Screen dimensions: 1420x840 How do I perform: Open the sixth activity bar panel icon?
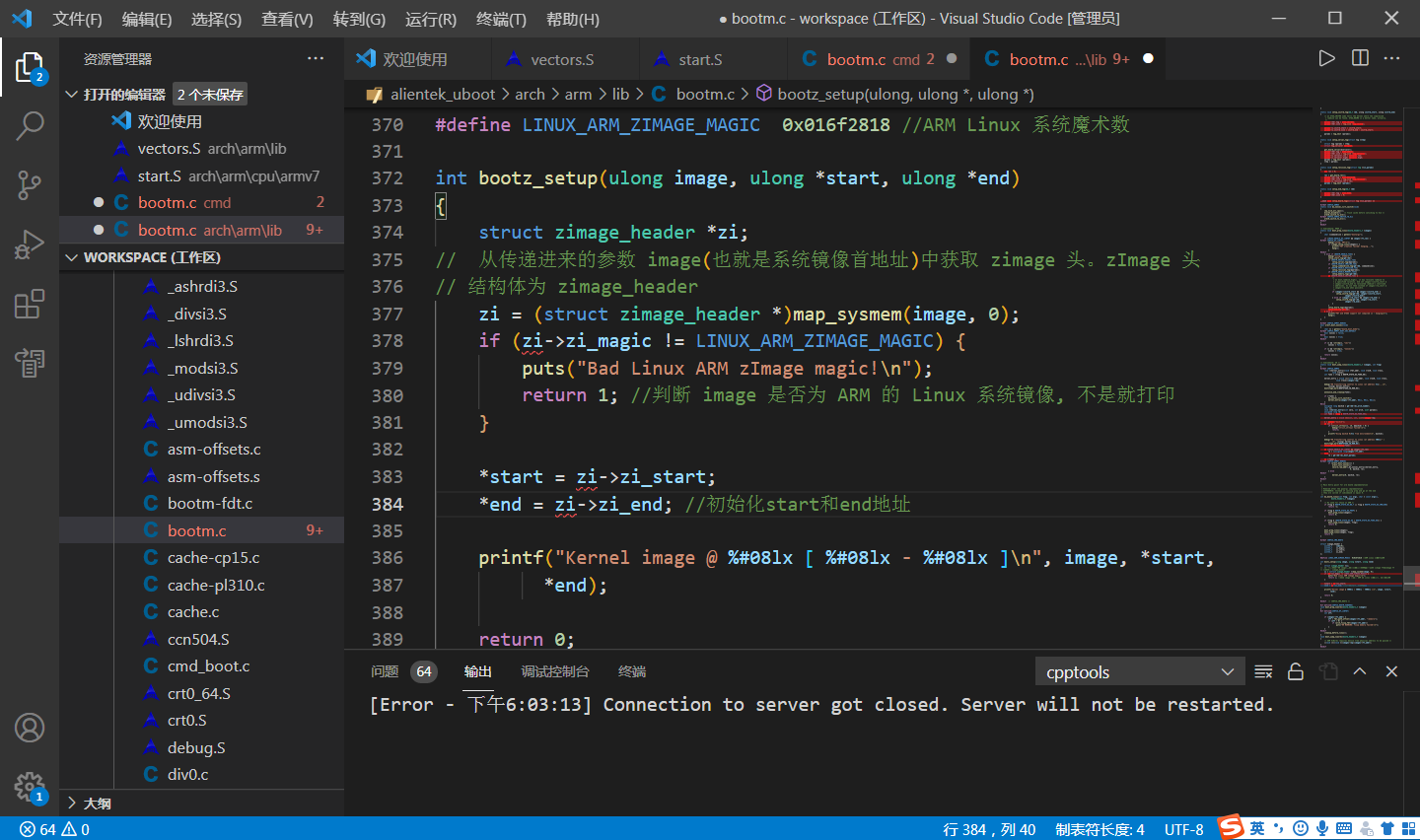pos(30,363)
